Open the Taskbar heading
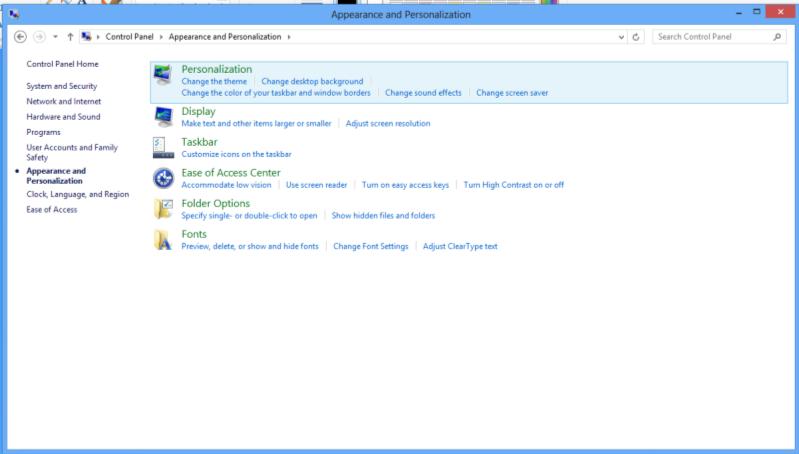The image size is (799, 454). pyautogui.click(x=199, y=142)
